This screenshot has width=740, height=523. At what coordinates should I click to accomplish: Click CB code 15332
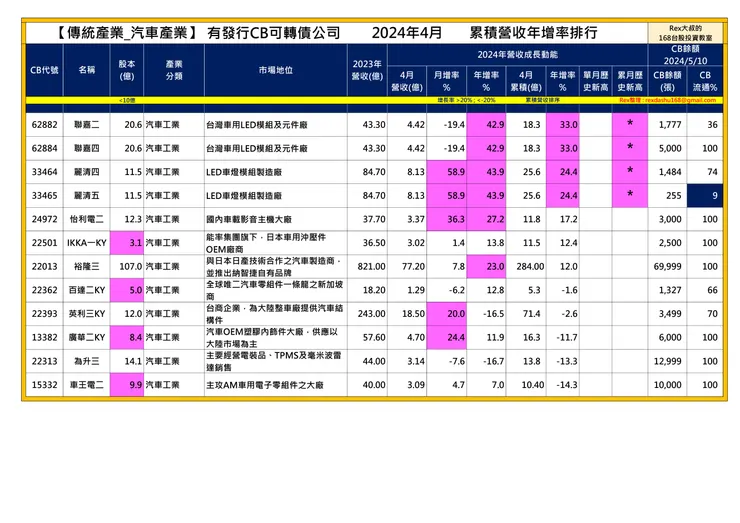[44, 385]
